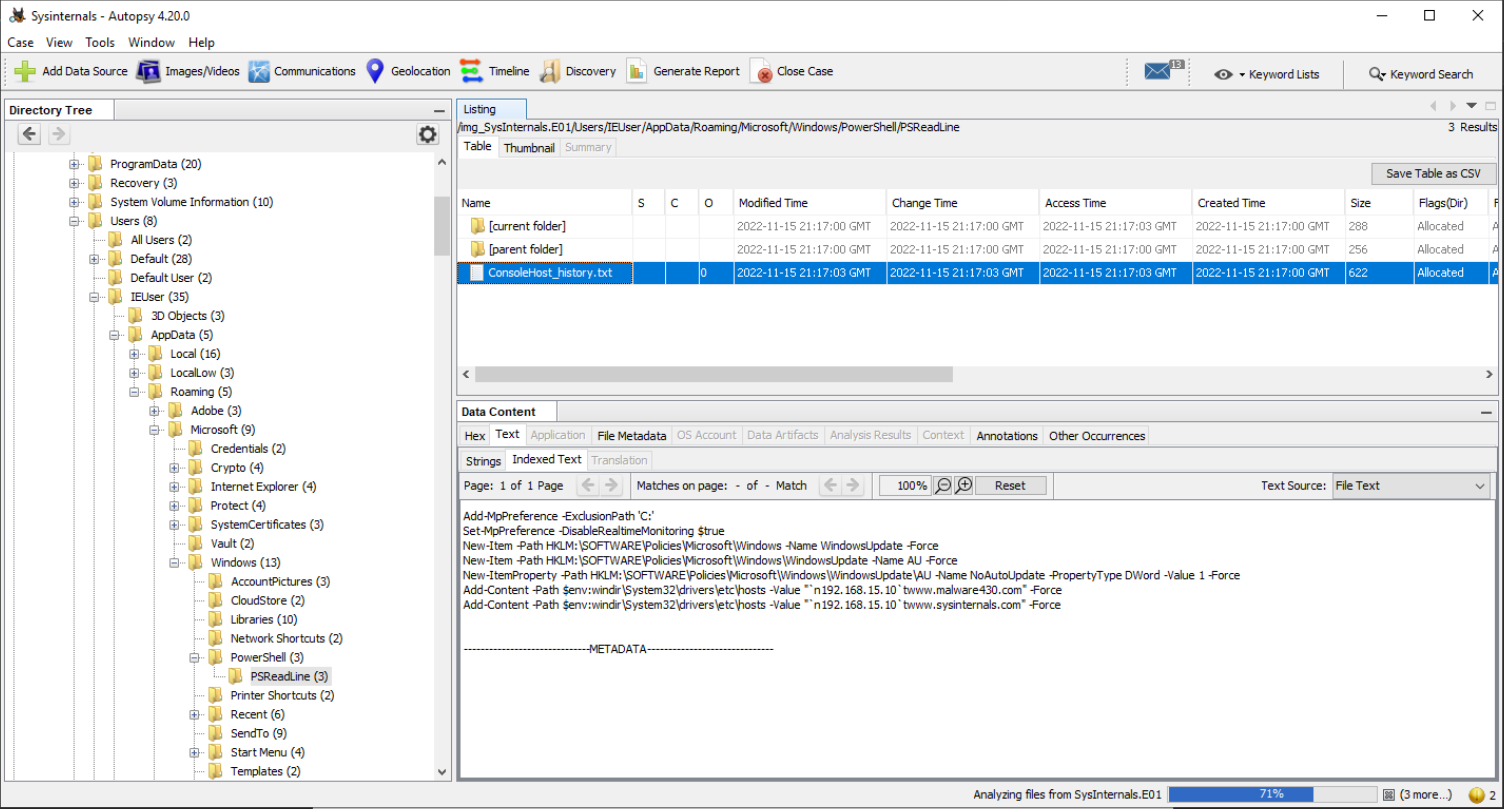Screen dimensions: 1504x809
Task: Click the ingest progress bar at 71%
Action: click(x=1271, y=794)
